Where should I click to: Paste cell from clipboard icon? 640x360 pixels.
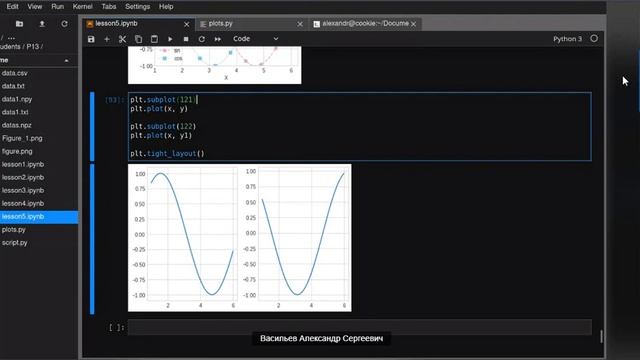154,39
